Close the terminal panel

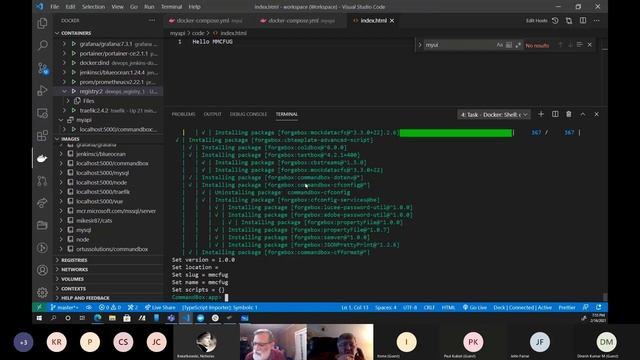coord(597,114)
